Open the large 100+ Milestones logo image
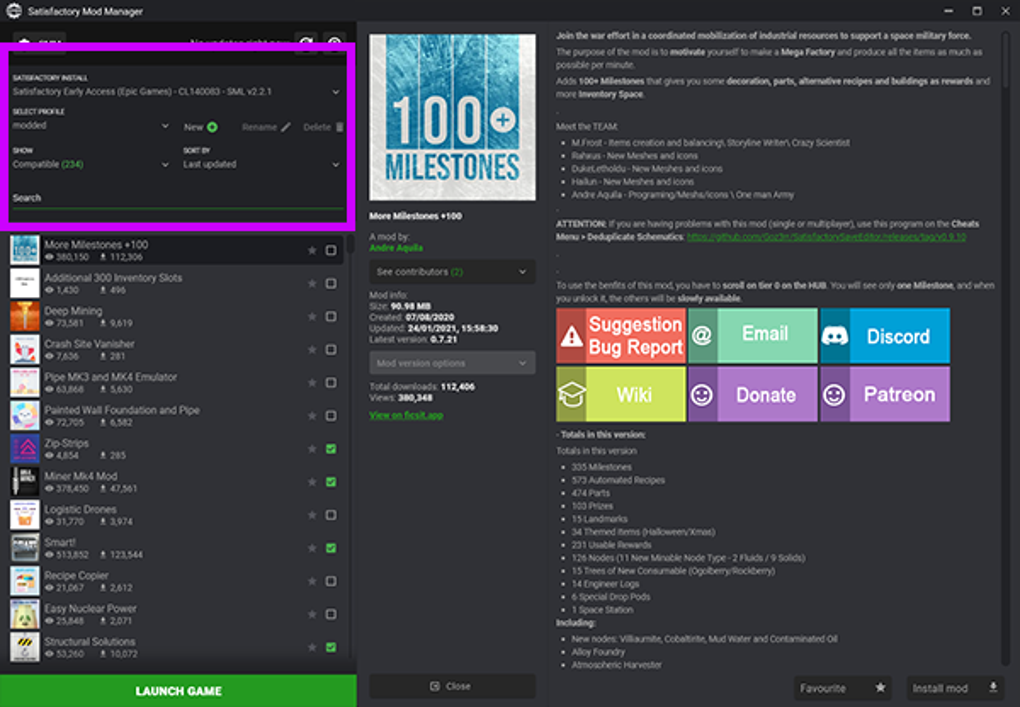Viewport: 1020px width, 707px height. 453,117
